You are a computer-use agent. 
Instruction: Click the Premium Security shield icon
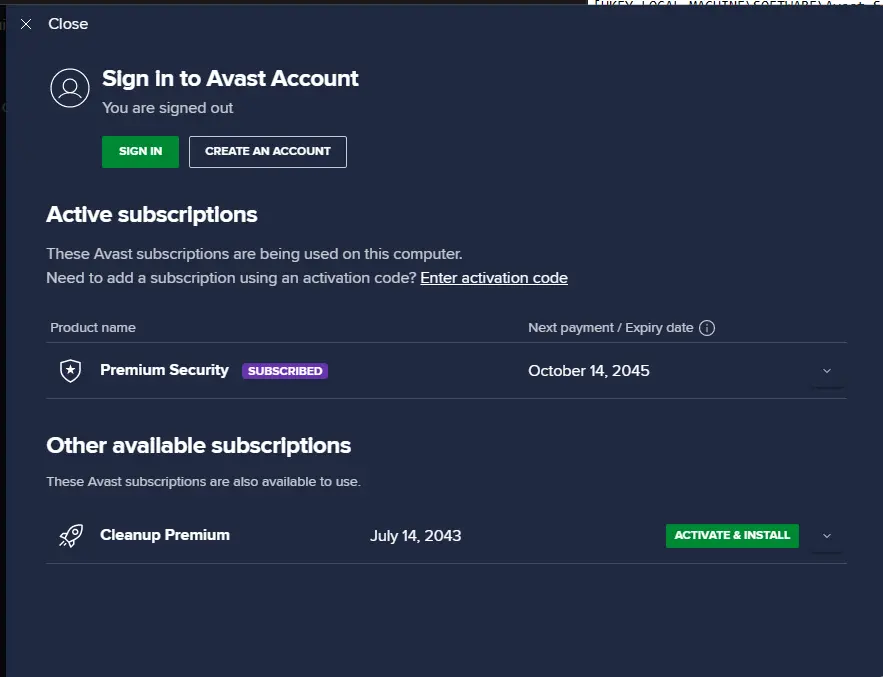pyautogui.click(x=70, y=371)
